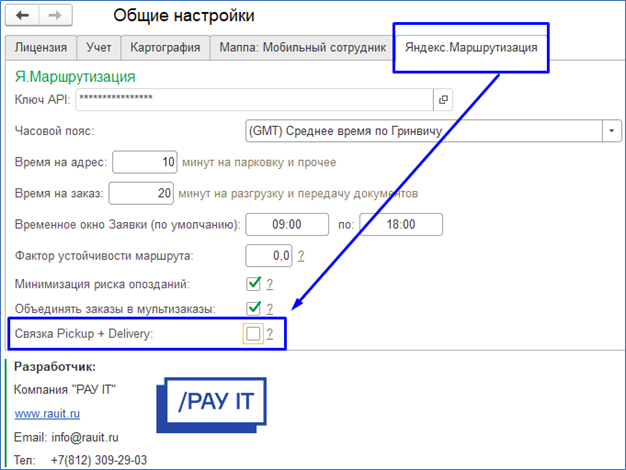Click the 18:00 window end field
Screen dimensions: 626x470
click(x=401, y=224)
